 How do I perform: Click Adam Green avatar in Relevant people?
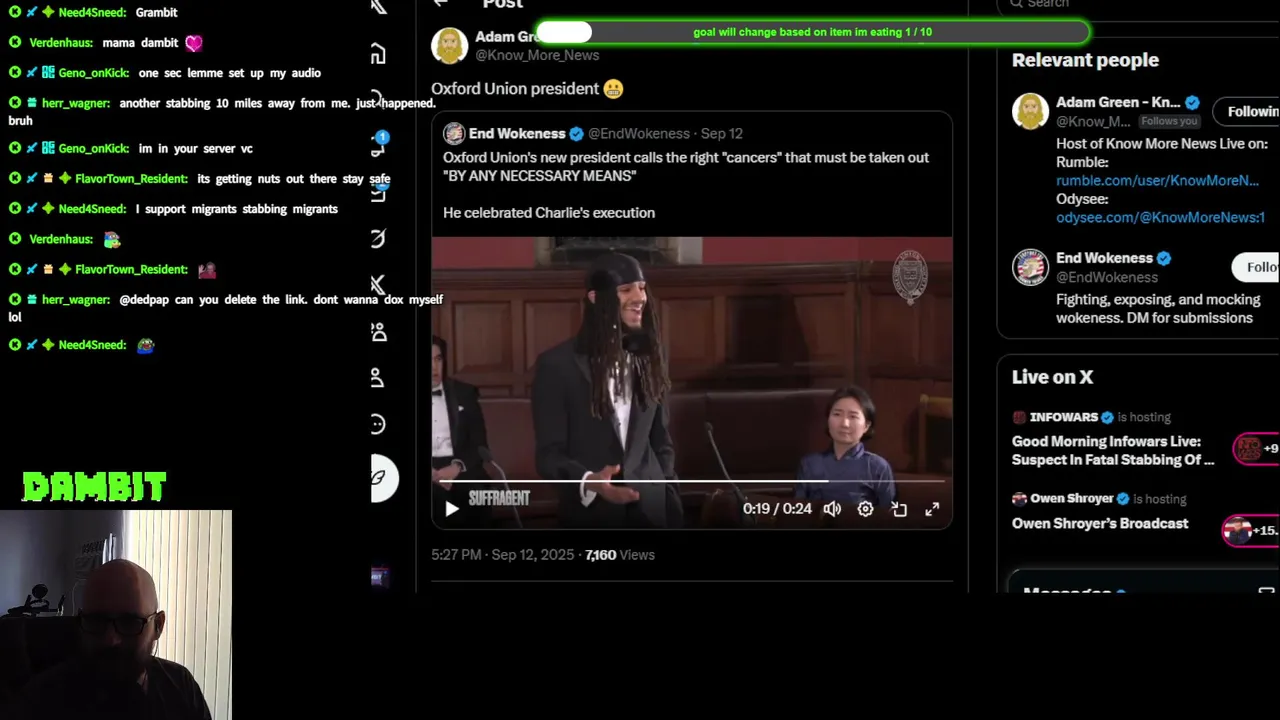click(1030, 111)
